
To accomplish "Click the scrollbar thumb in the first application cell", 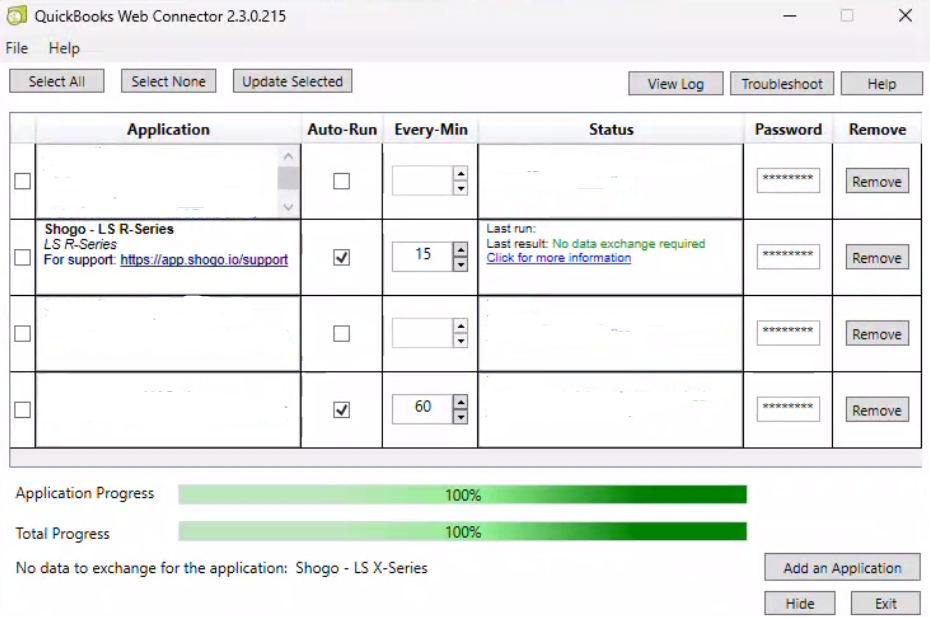I will coord(288,178).
